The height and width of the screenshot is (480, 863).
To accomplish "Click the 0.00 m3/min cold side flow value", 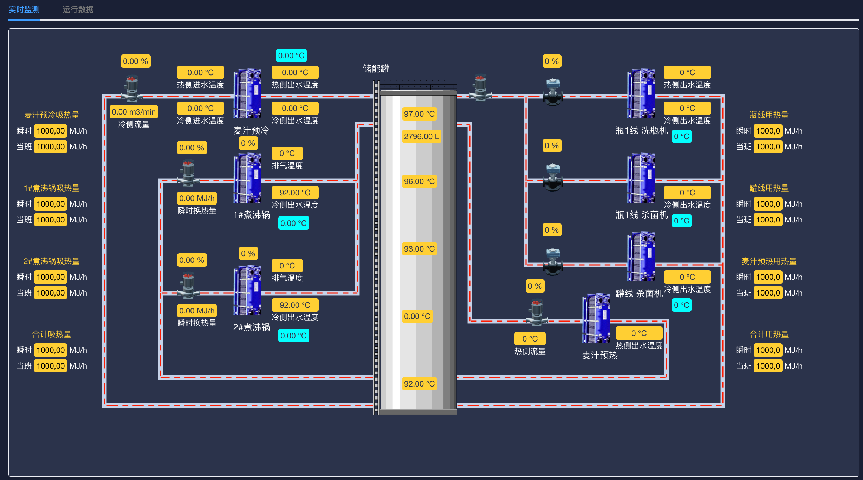I will [x=134, y=112].
